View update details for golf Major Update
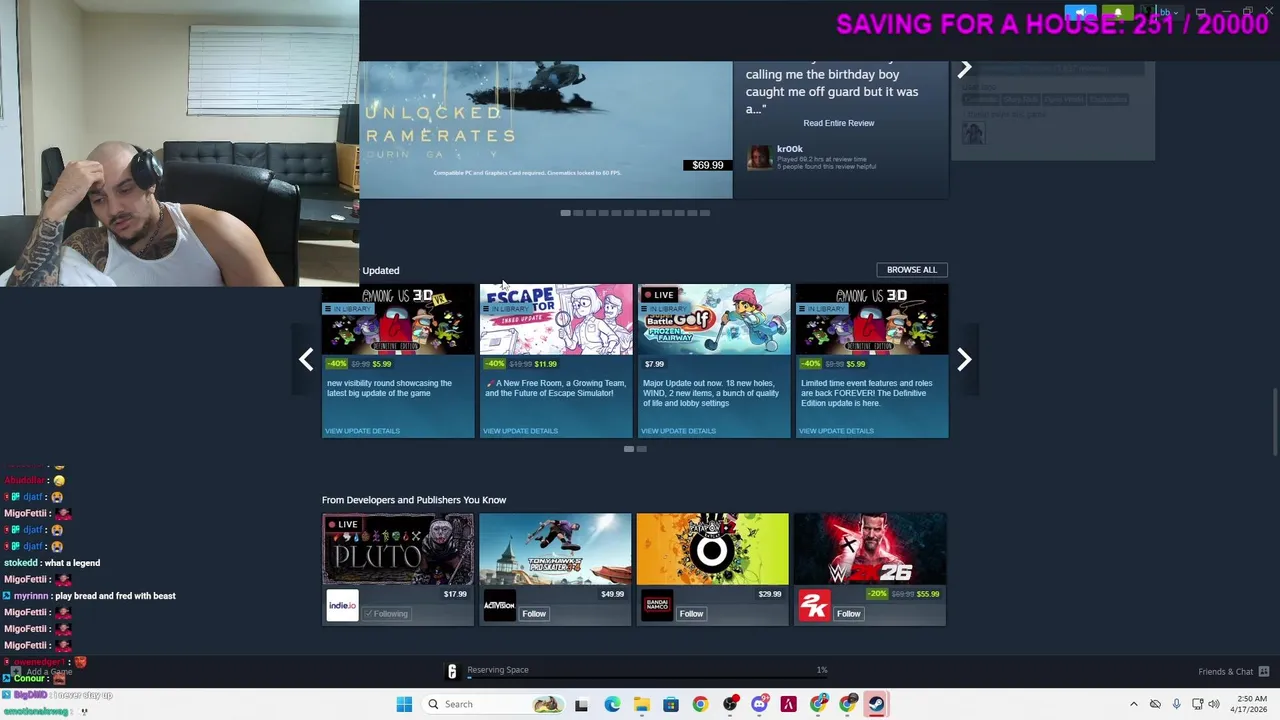1280x720 pixels. [678, 431]
